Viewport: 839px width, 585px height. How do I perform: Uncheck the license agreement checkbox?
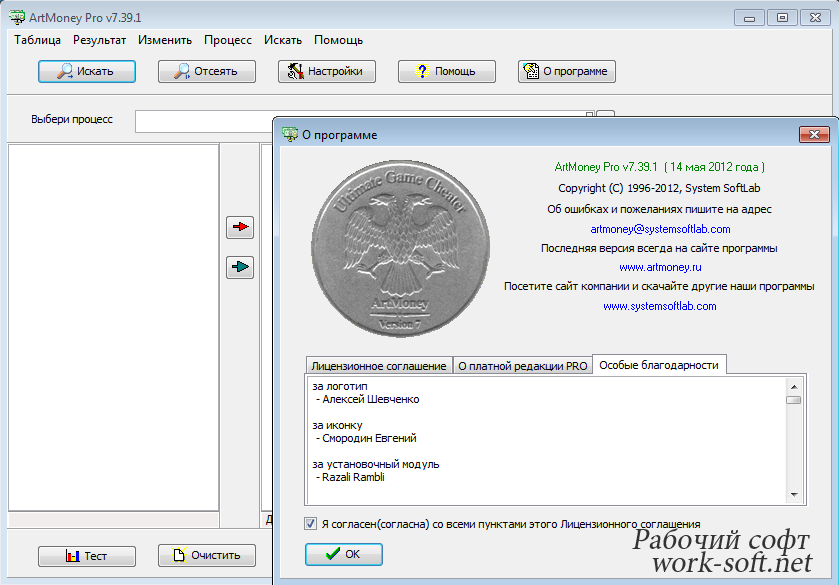click(310, 523)
